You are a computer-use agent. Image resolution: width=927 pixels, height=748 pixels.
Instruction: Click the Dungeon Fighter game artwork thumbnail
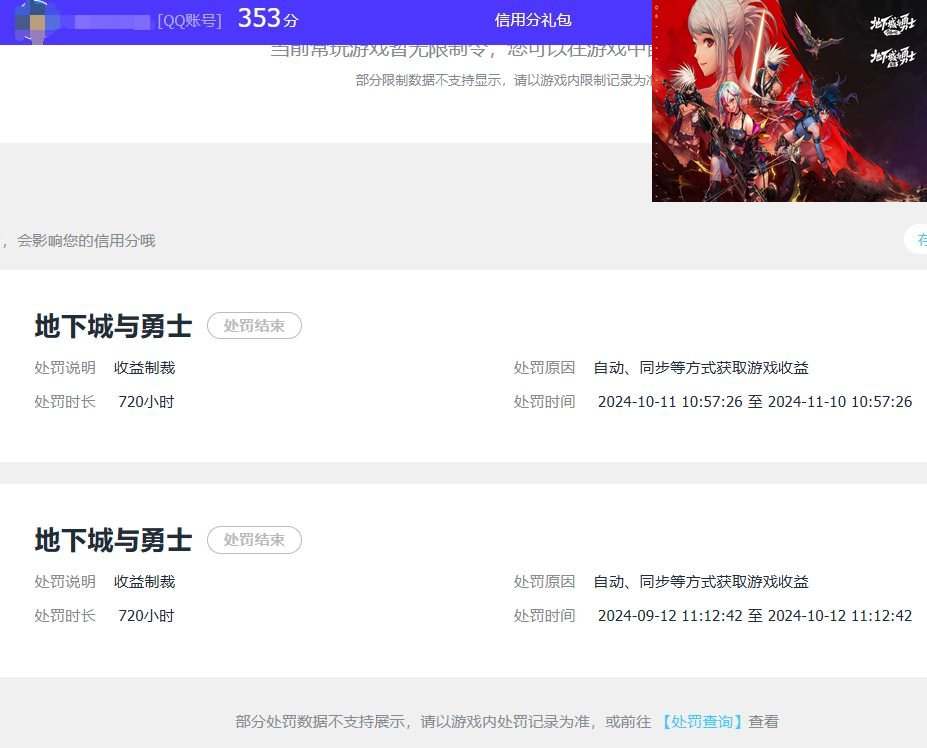(789, 101)
